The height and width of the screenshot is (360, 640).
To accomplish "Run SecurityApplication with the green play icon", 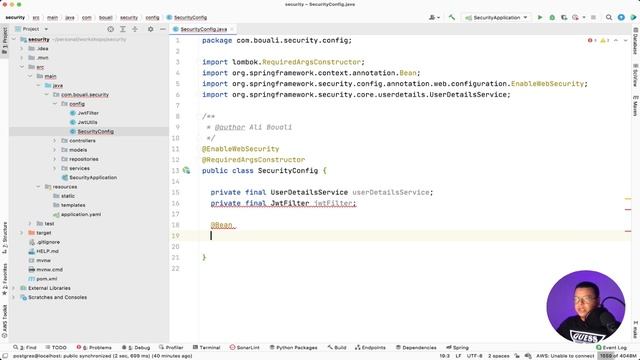I will (x=540, y=18).
